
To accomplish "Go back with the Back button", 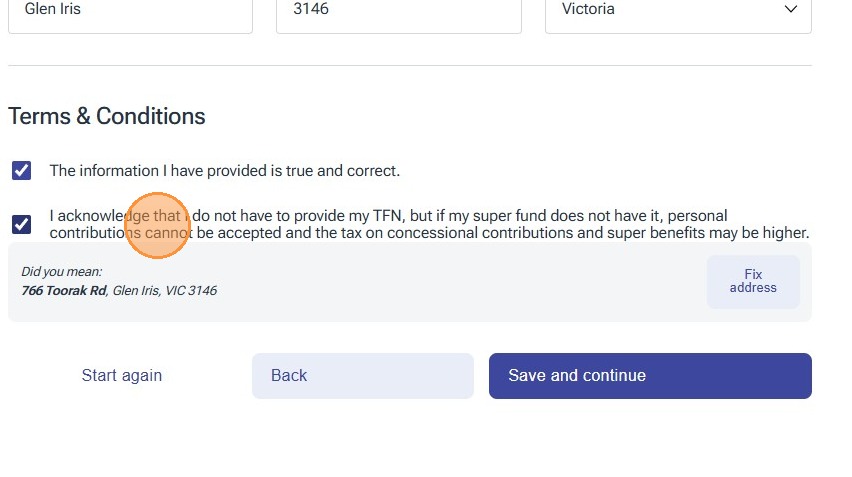I will (x=362, y=376).
